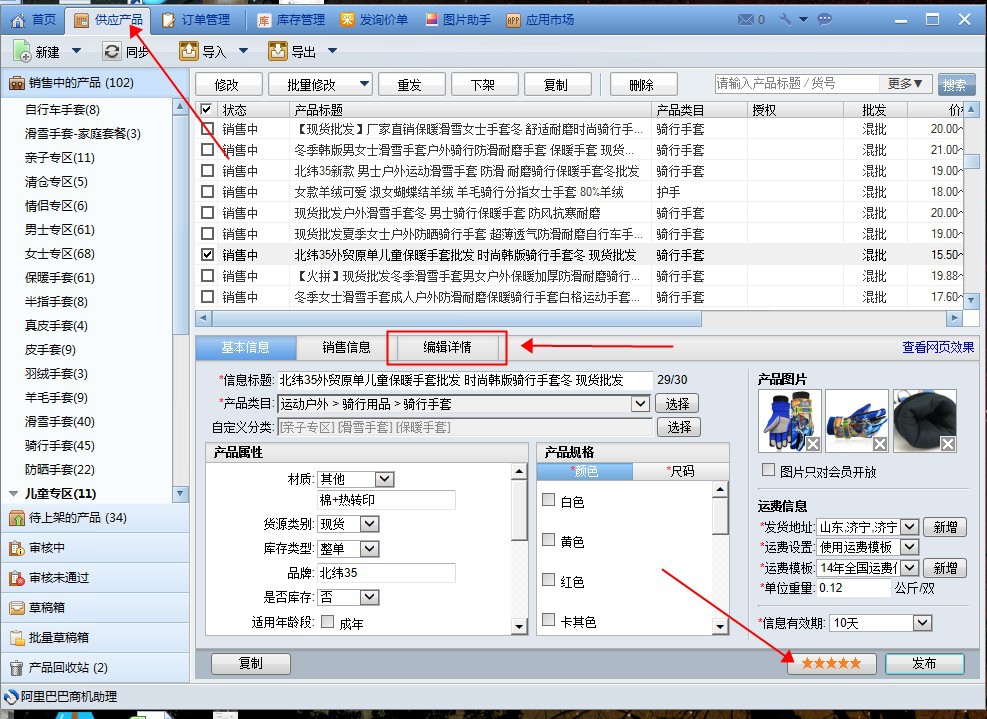The image size is (987, 719).
Task: Open the chat bubble feedback icon
Action: pos(824,20)
